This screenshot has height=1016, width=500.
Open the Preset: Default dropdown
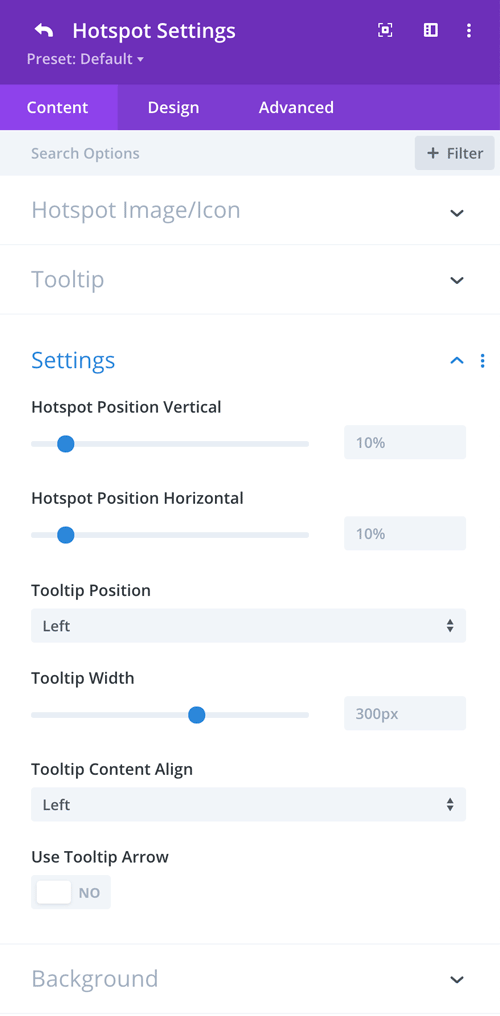85,59
